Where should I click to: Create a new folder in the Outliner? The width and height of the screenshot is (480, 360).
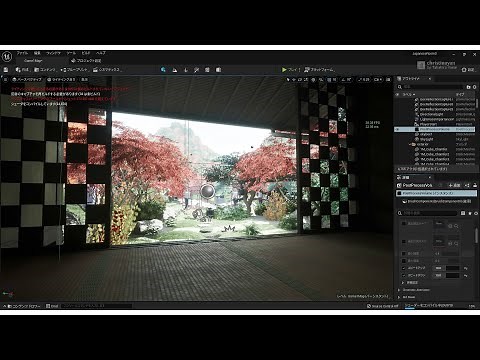pyautogui.click(x=468, y=87)
